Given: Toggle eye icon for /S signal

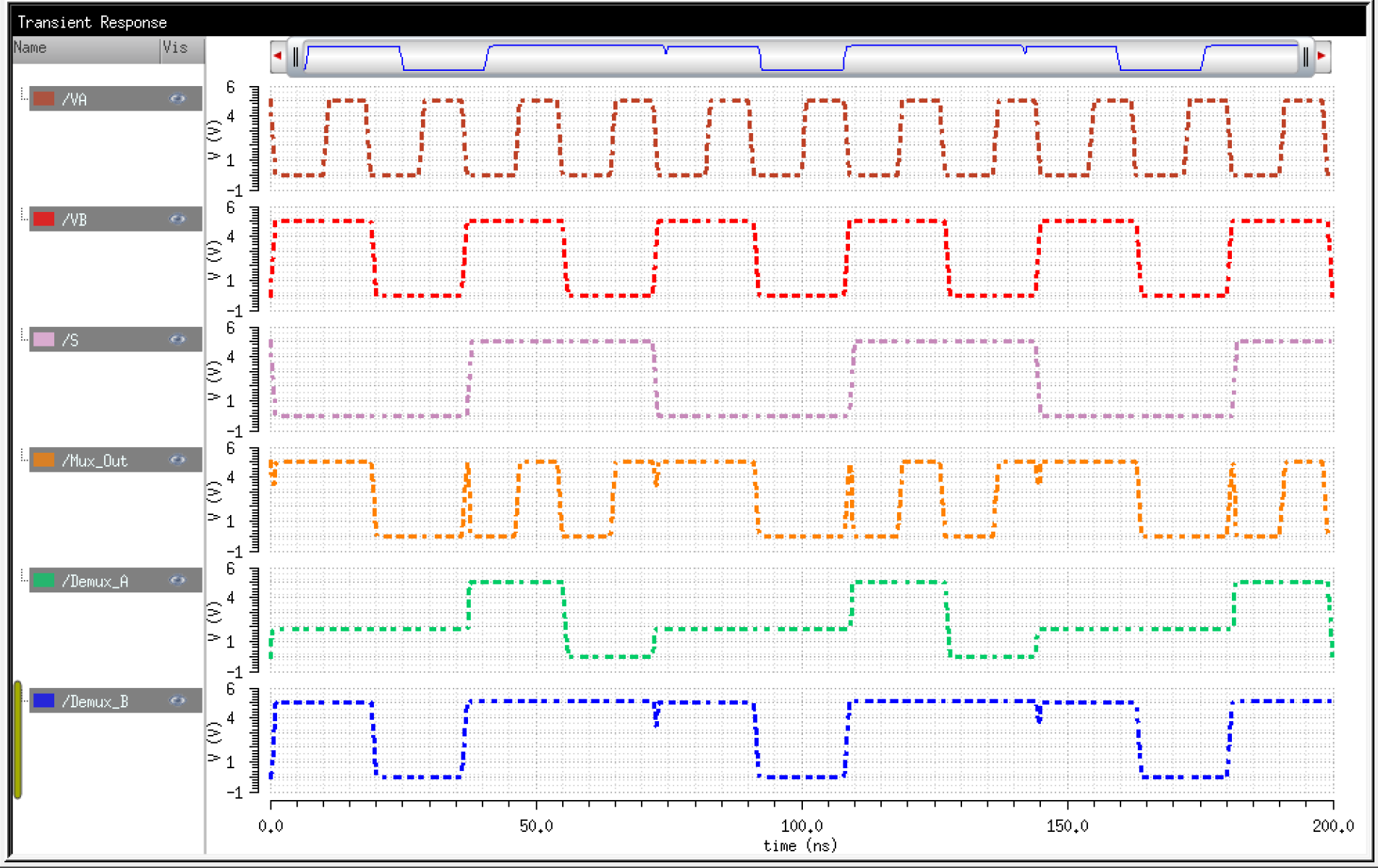Looking at the screenshot, I should [177, 340].
